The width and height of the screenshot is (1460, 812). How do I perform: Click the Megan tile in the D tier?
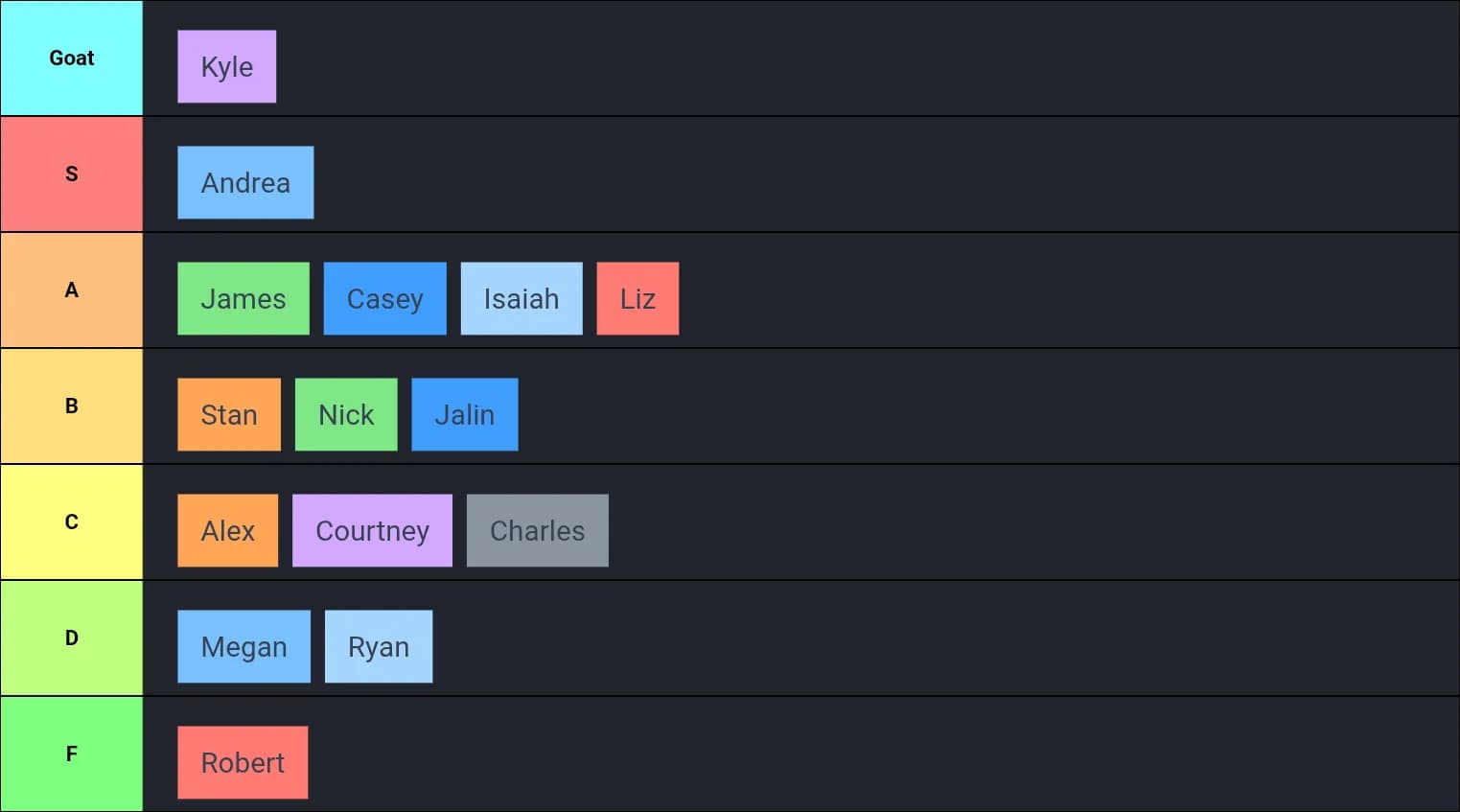(243, 646)
